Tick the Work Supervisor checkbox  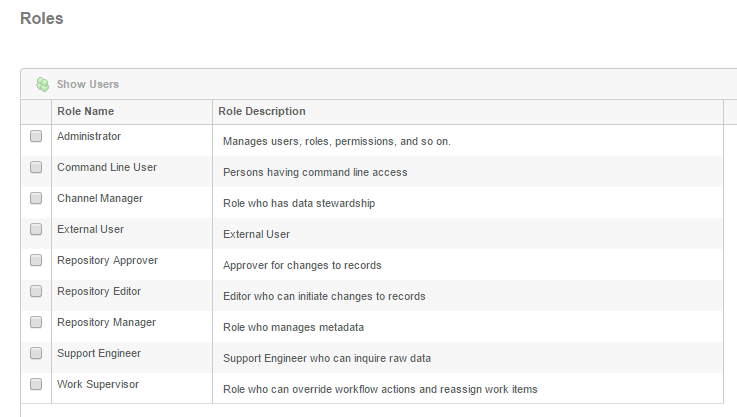point(36,384)
